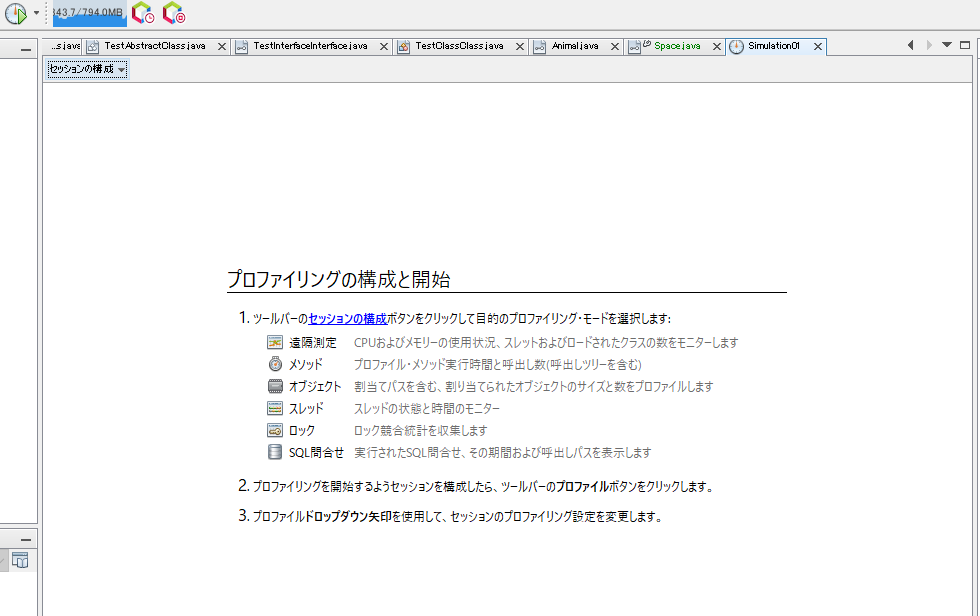980x616 pixels.
Task: Close the TestClassClass.java tab
Action: tap(519, 47)
